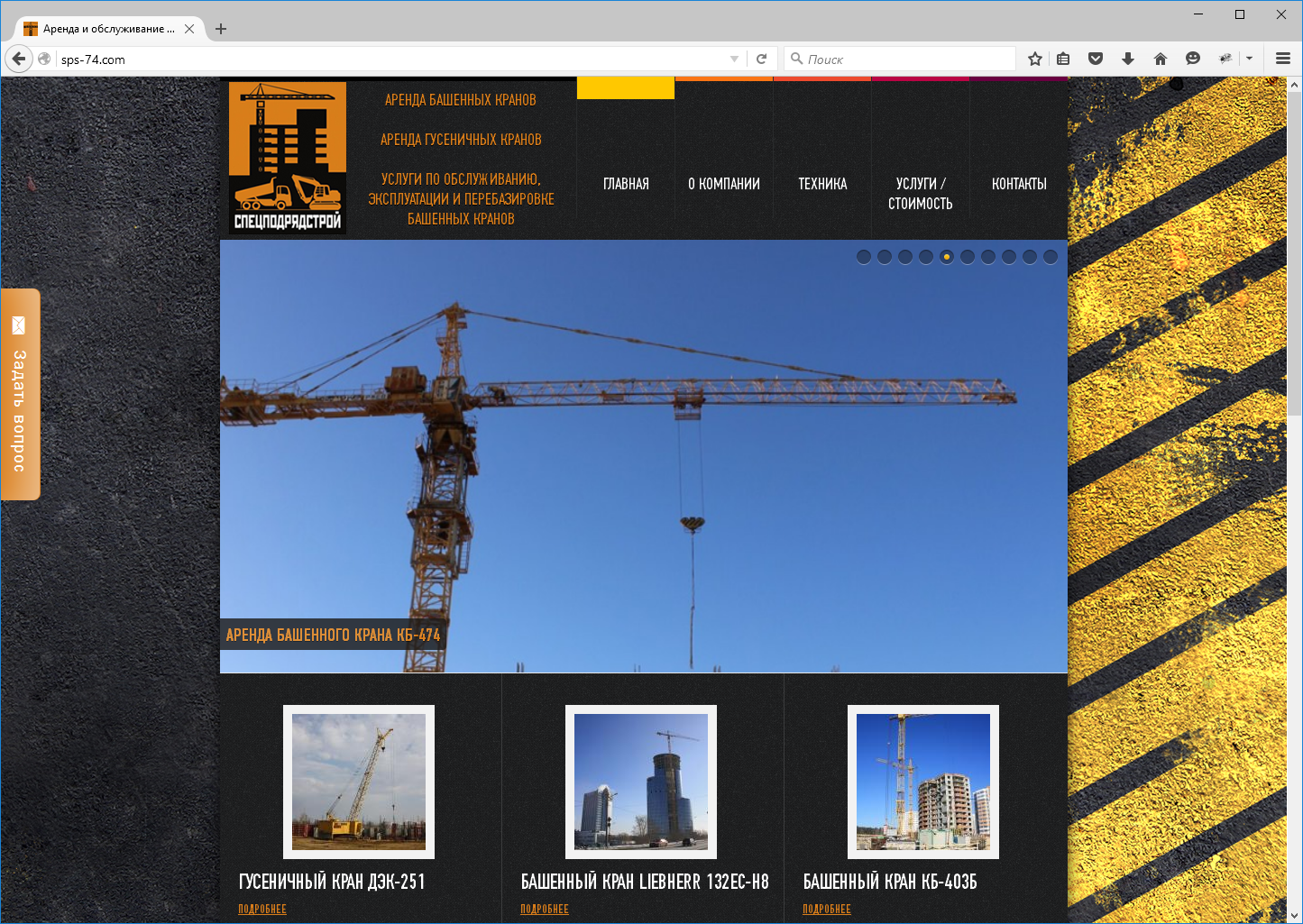
Task: Go to the browser home page icon
Action: pos(1161,59)
